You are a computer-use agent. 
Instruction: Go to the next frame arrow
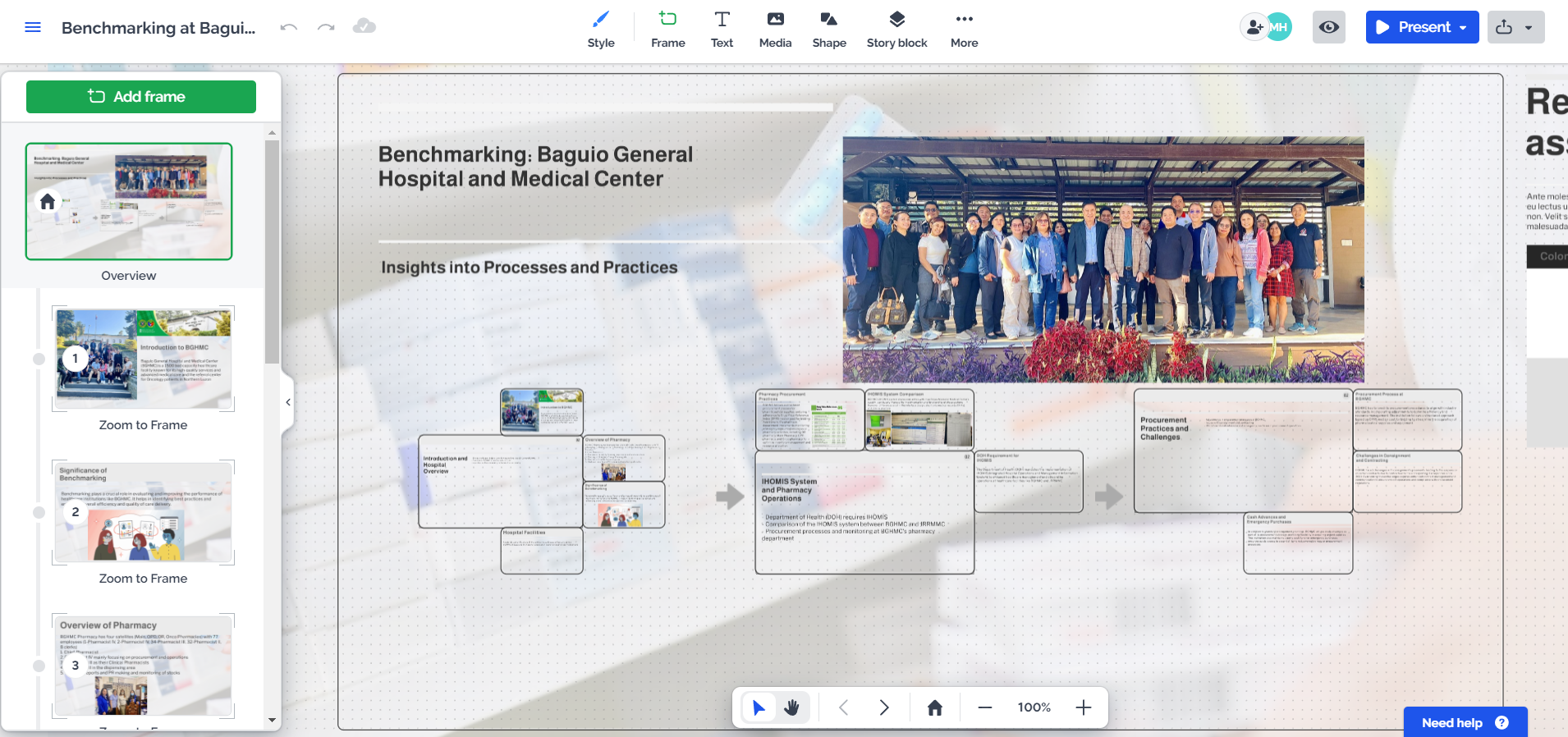[884, 707]
